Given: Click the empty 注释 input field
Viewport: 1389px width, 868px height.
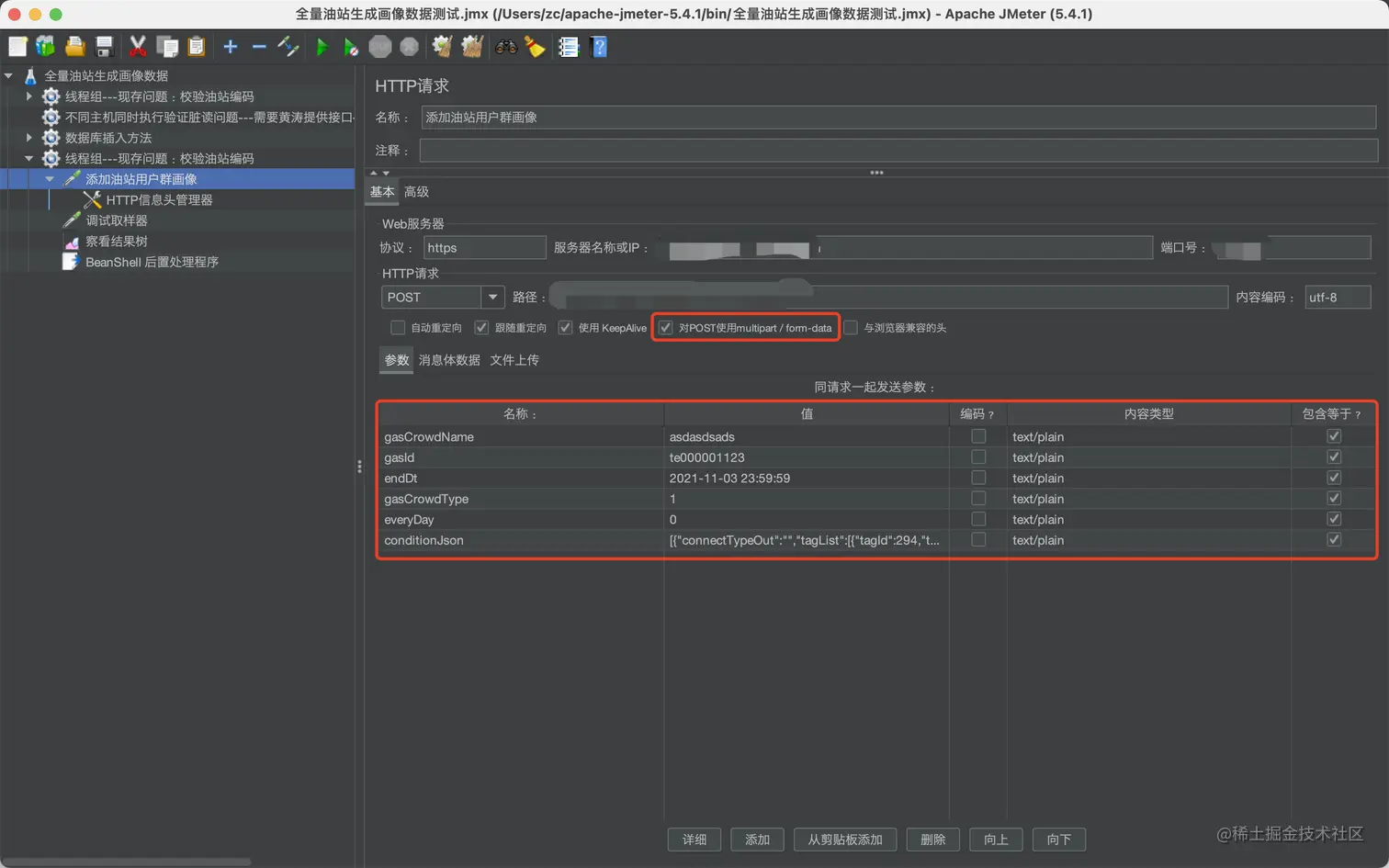Looking at the screenshot, I should [898, 151].
